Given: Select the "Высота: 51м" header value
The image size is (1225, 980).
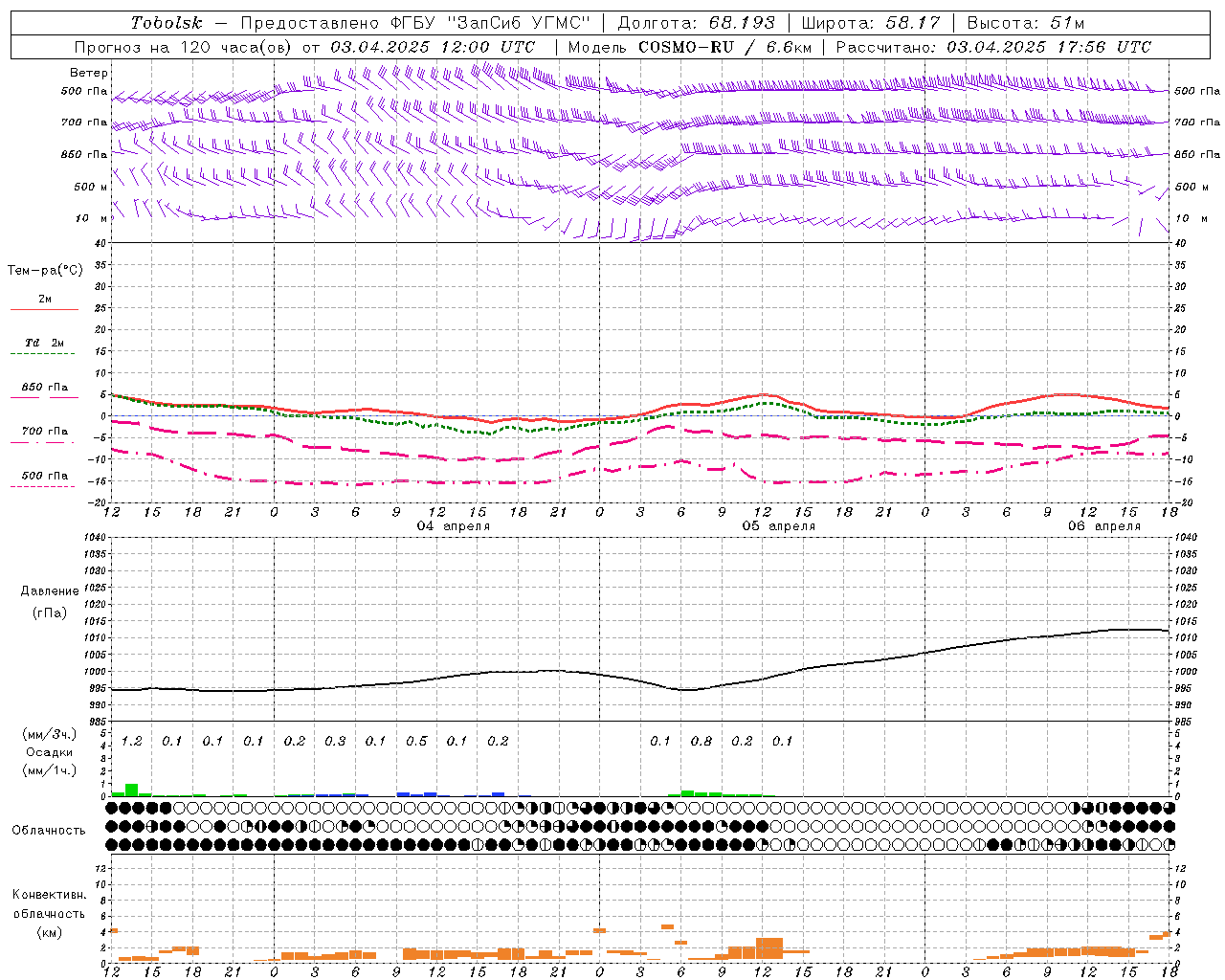Looking at the screenshot, I should [1026, 23].
